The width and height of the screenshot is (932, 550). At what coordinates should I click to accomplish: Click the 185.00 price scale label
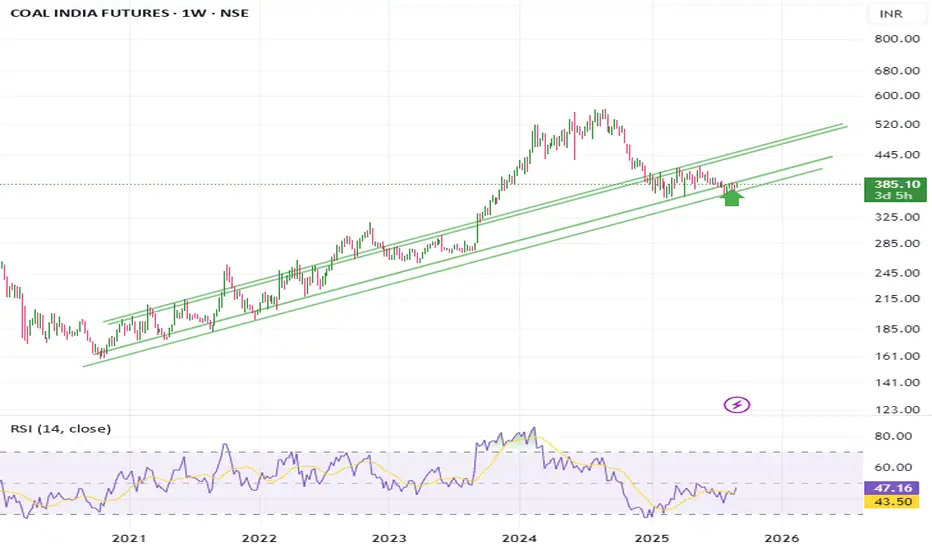coord(897,329)
